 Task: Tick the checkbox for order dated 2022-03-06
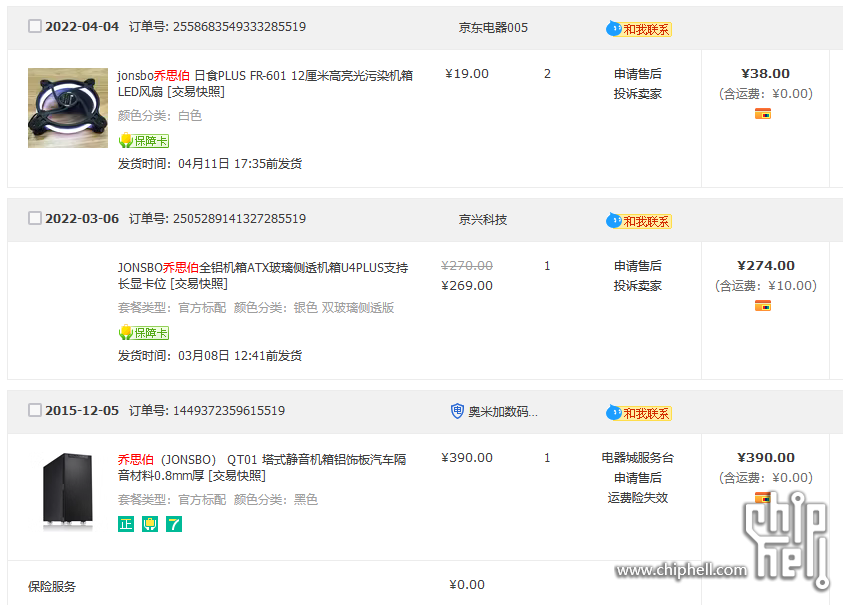[x=35, y=218]
